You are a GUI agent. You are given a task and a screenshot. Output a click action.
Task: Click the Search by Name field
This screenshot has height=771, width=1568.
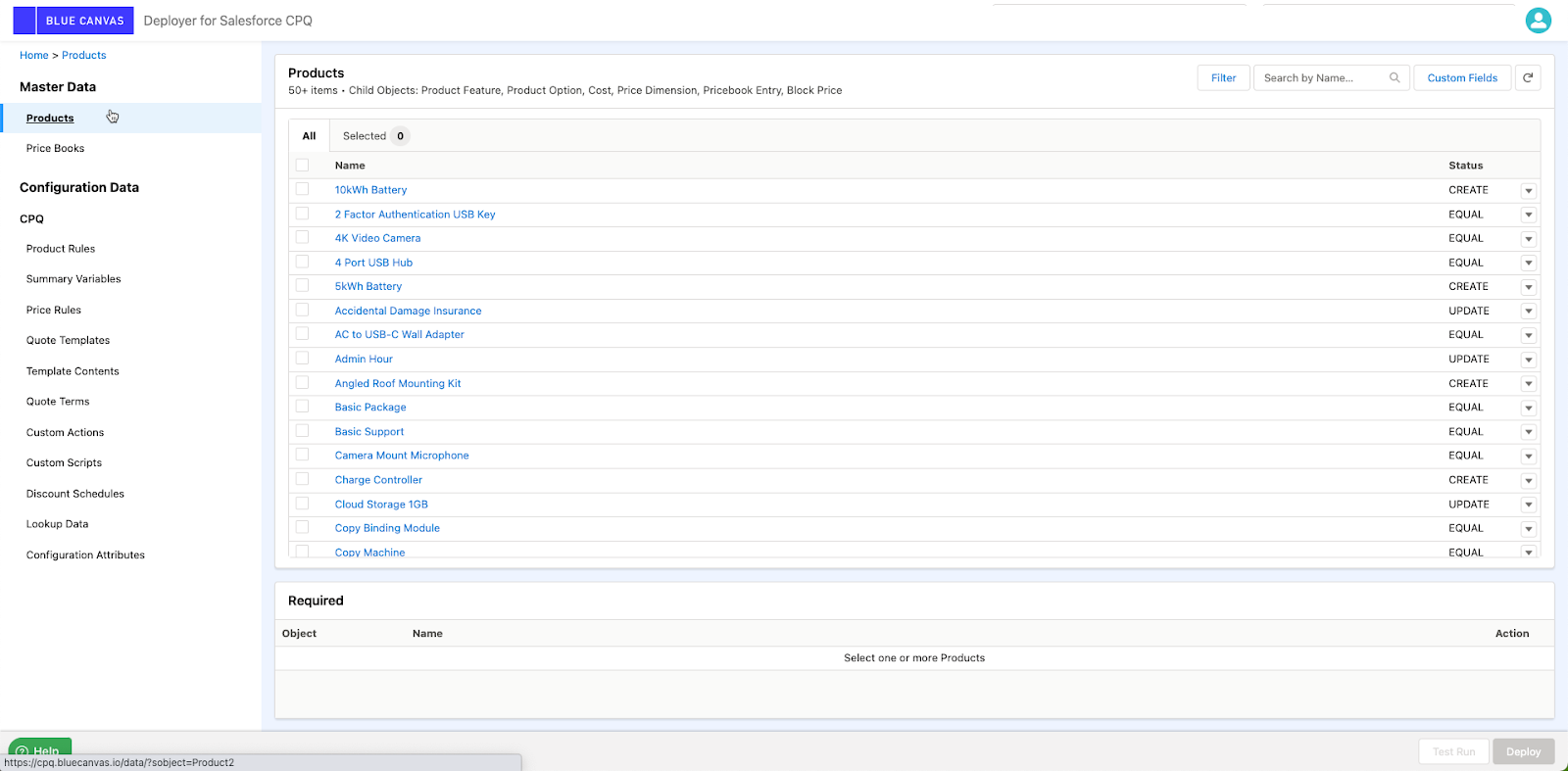coord(1331,77)
